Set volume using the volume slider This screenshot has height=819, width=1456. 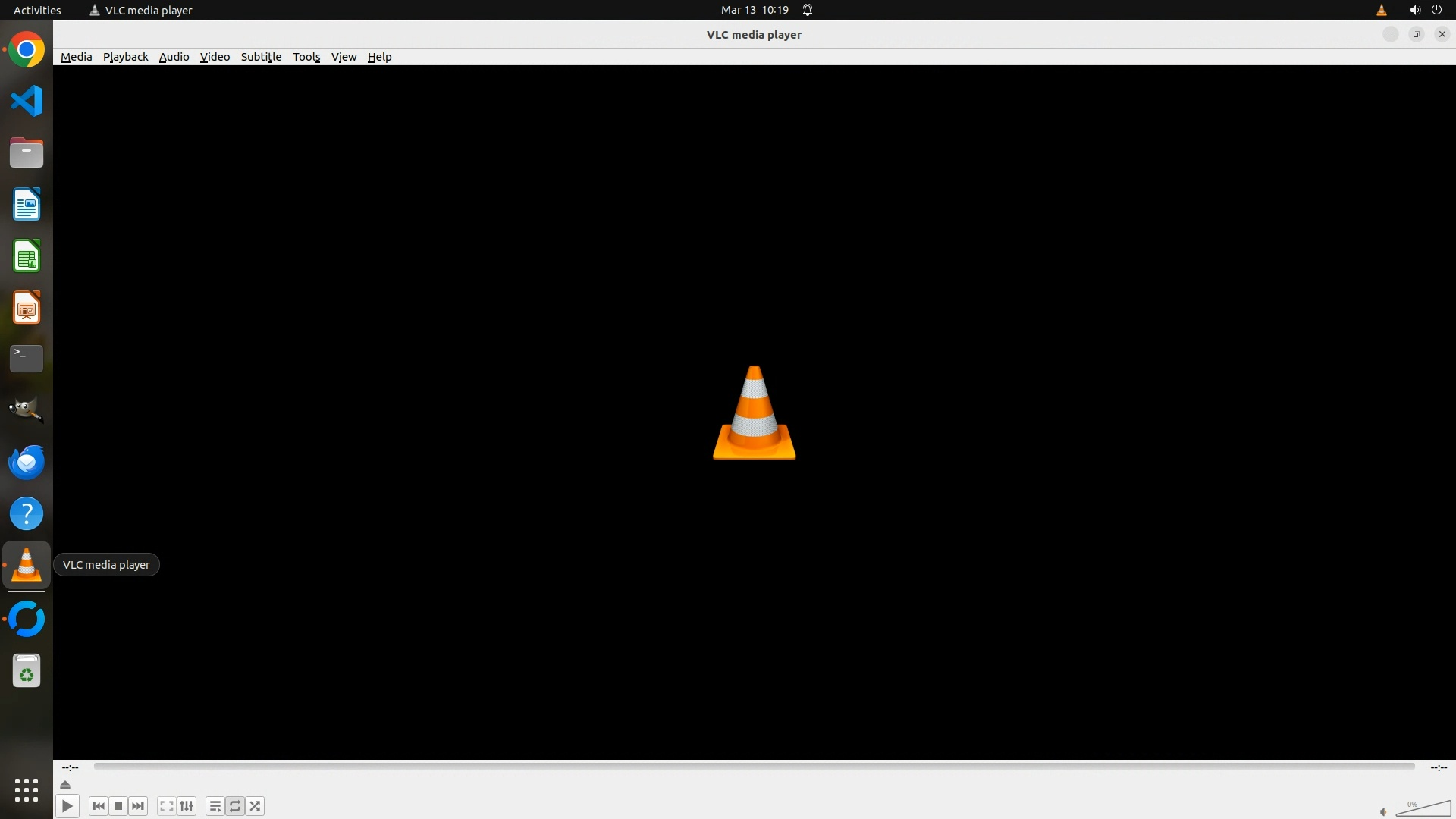click(1423, 809)
